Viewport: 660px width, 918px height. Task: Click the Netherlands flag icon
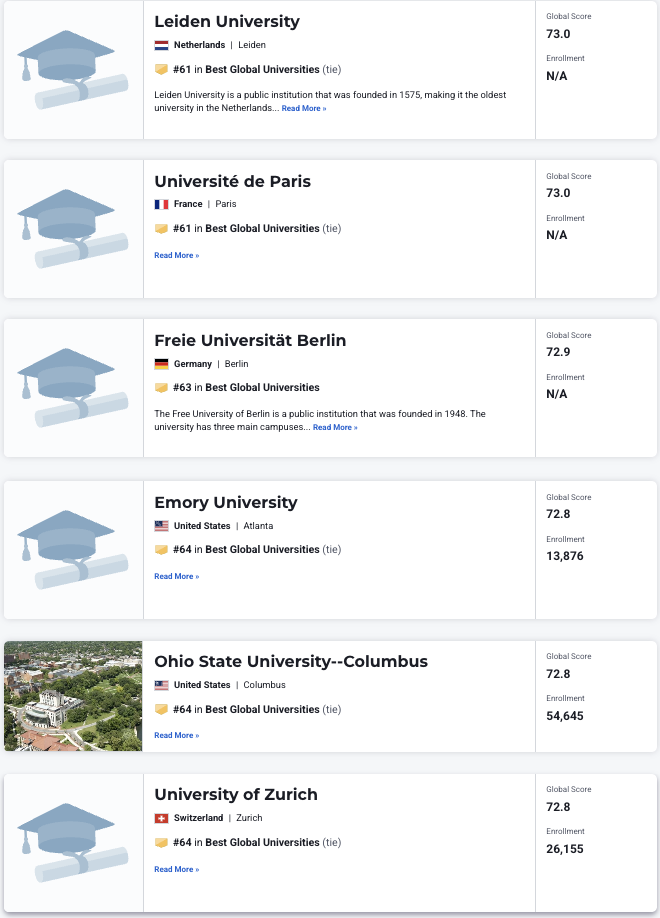click(x=161, y=45)
